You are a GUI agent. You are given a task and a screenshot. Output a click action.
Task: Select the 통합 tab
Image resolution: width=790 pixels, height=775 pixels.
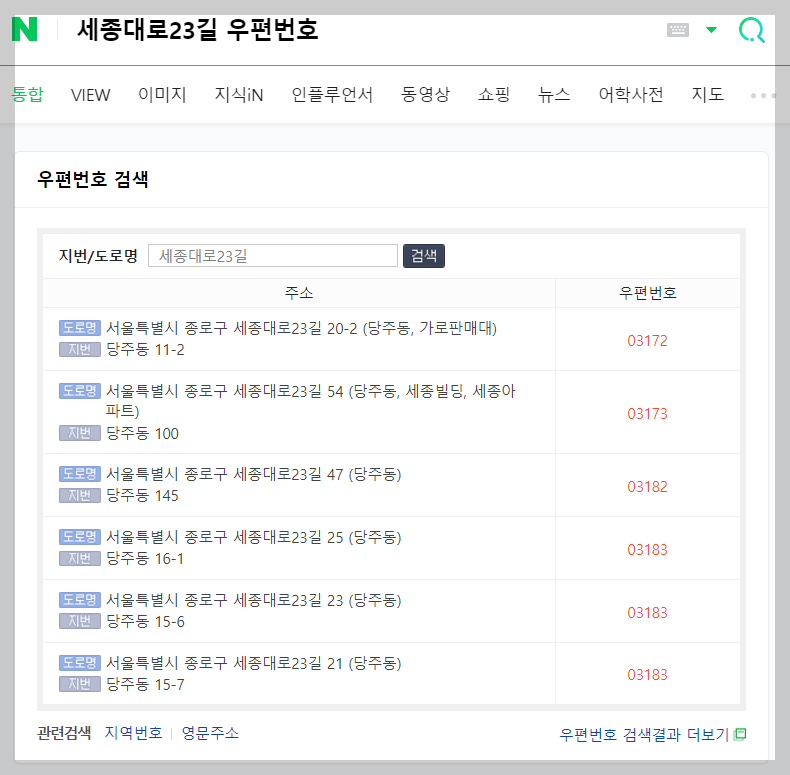[x=28, y=94]
